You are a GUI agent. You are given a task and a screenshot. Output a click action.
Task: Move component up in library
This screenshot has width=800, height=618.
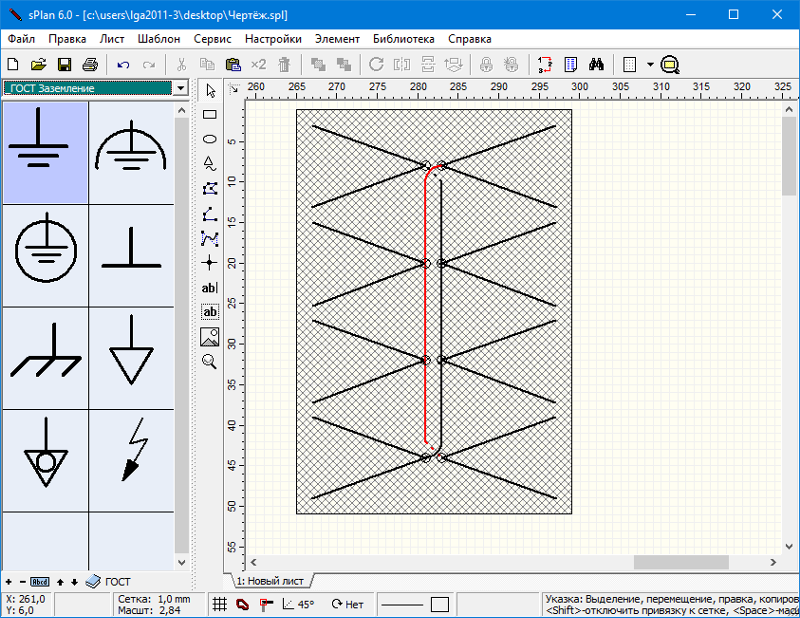click(x=60, y=582)
